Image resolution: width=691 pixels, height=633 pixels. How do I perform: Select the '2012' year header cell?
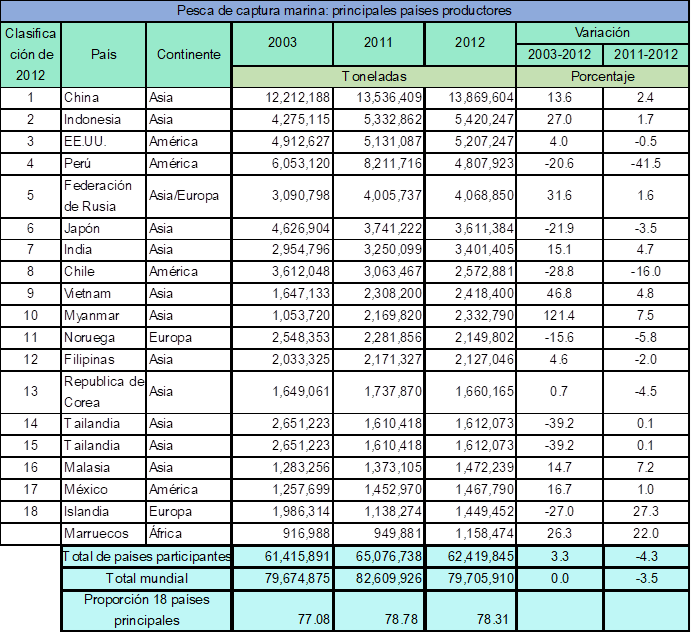pos(470,43)
